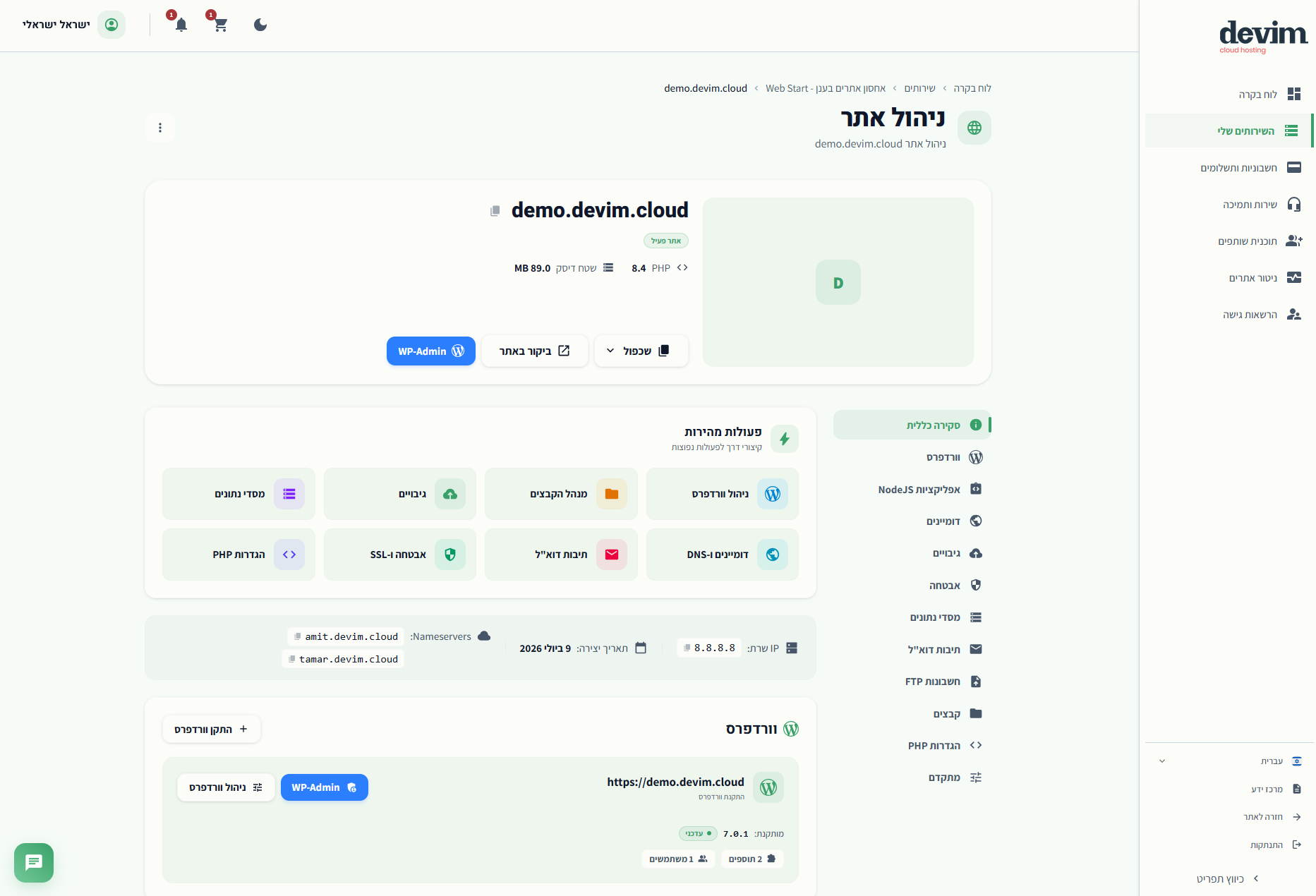This screenshot has height=896, width=1316.
Task: Click ניהול וורדפרס button in installation row
Action: [x=226, y=787]
